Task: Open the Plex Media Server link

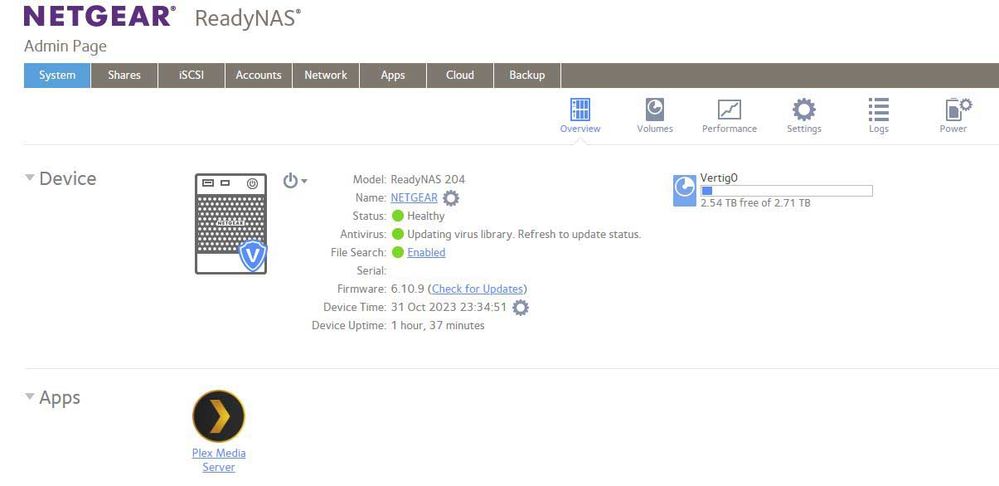Action: click(x=219, y=460)
